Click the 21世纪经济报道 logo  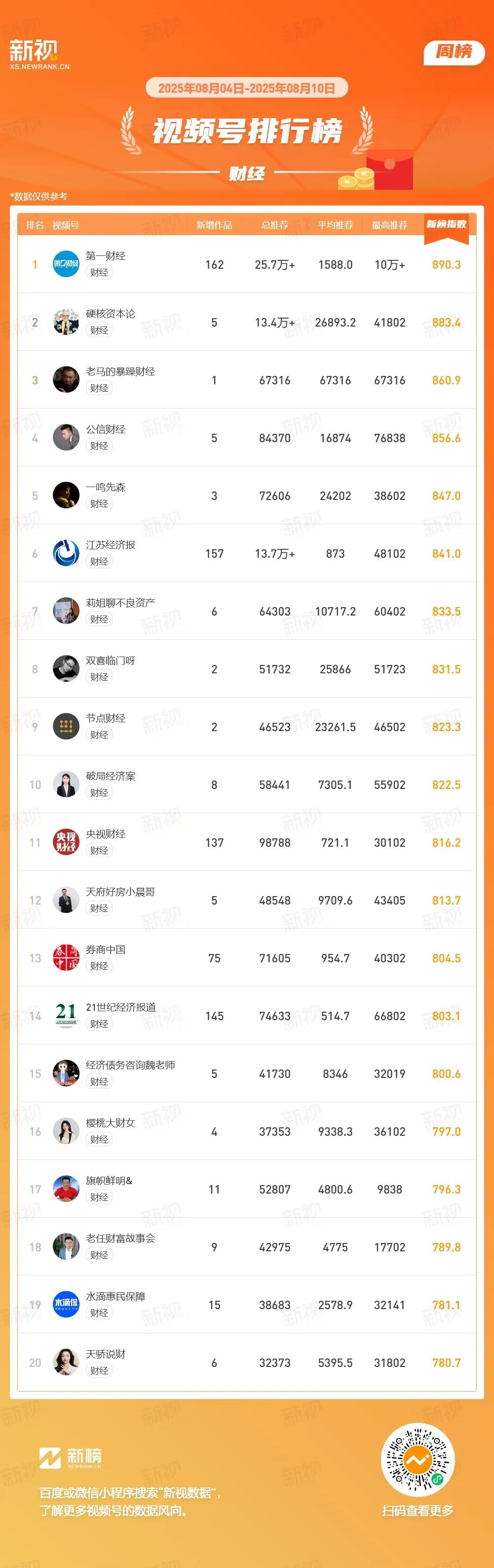tap(66, 1016)
